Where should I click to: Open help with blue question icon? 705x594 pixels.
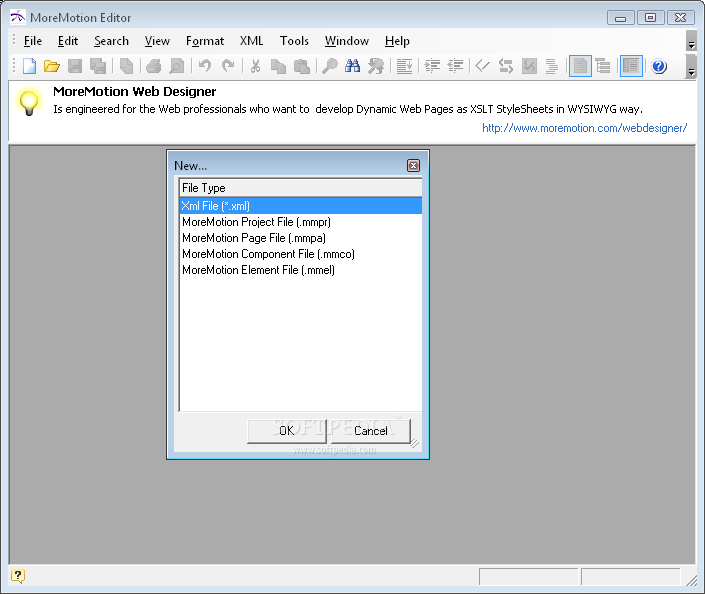point(659,66)
